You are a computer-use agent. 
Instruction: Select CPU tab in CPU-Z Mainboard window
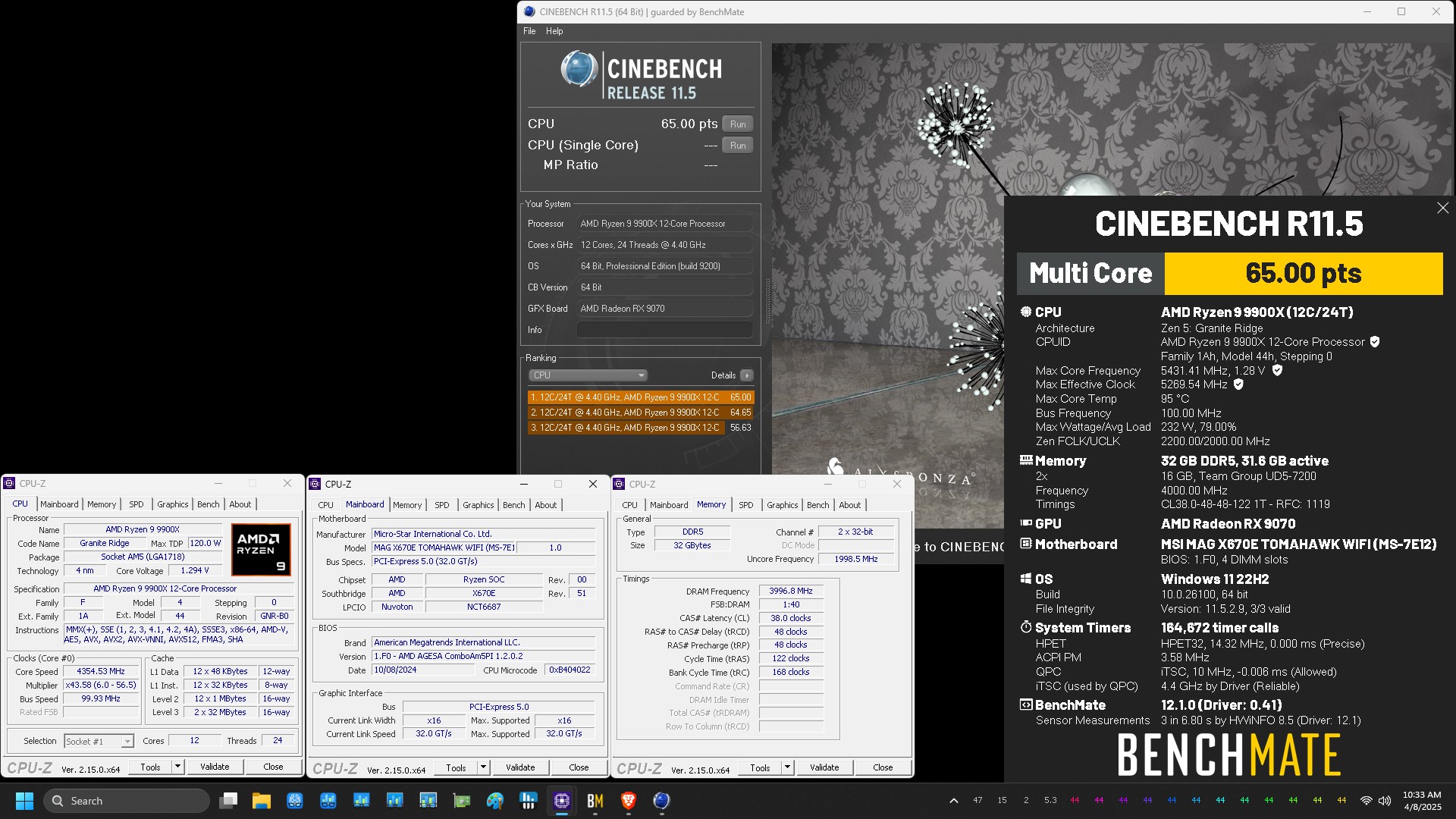point(325,505)
